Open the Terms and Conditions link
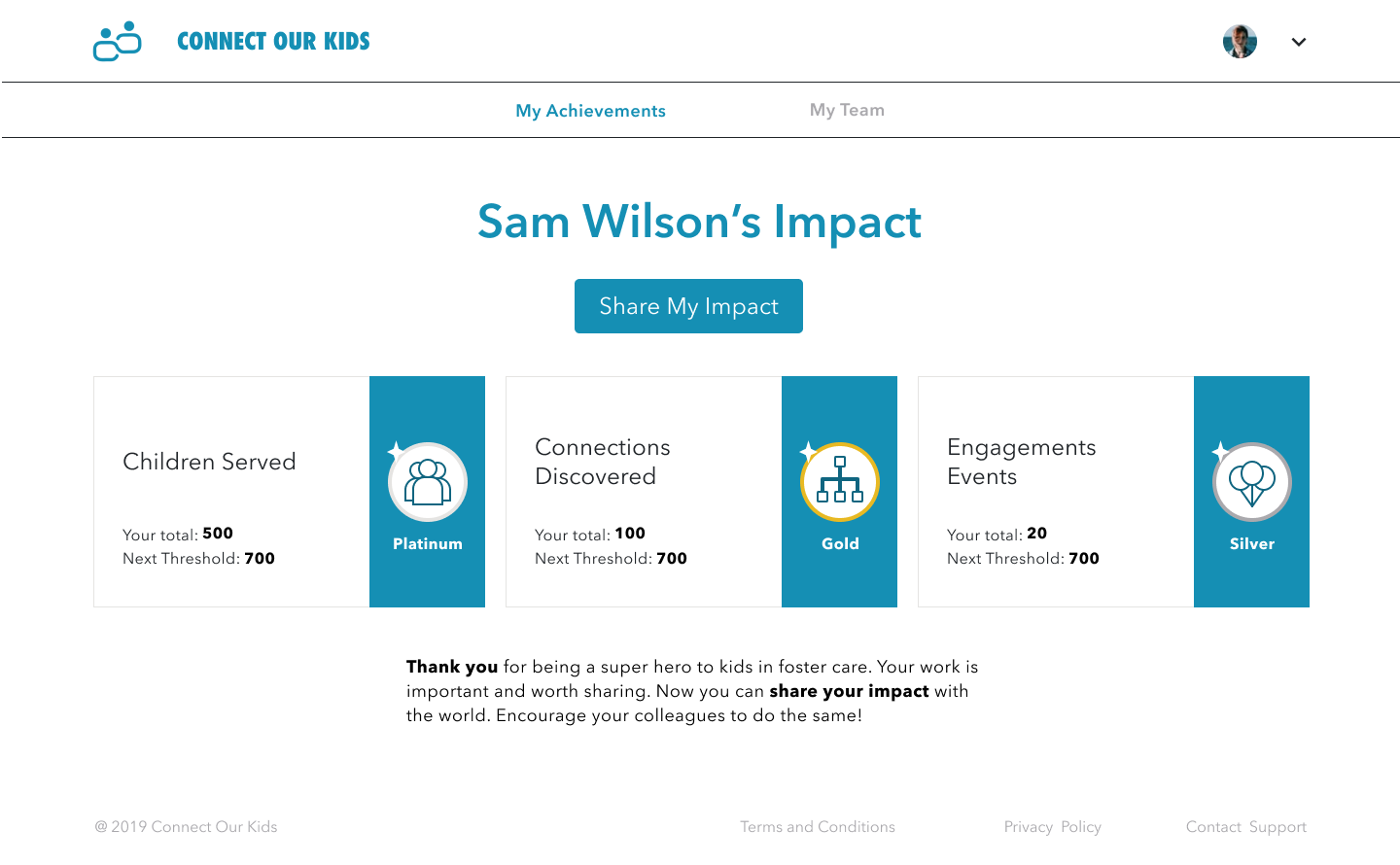The width and height of the screenshot is (1400, 865). click(x=818, y=826)
